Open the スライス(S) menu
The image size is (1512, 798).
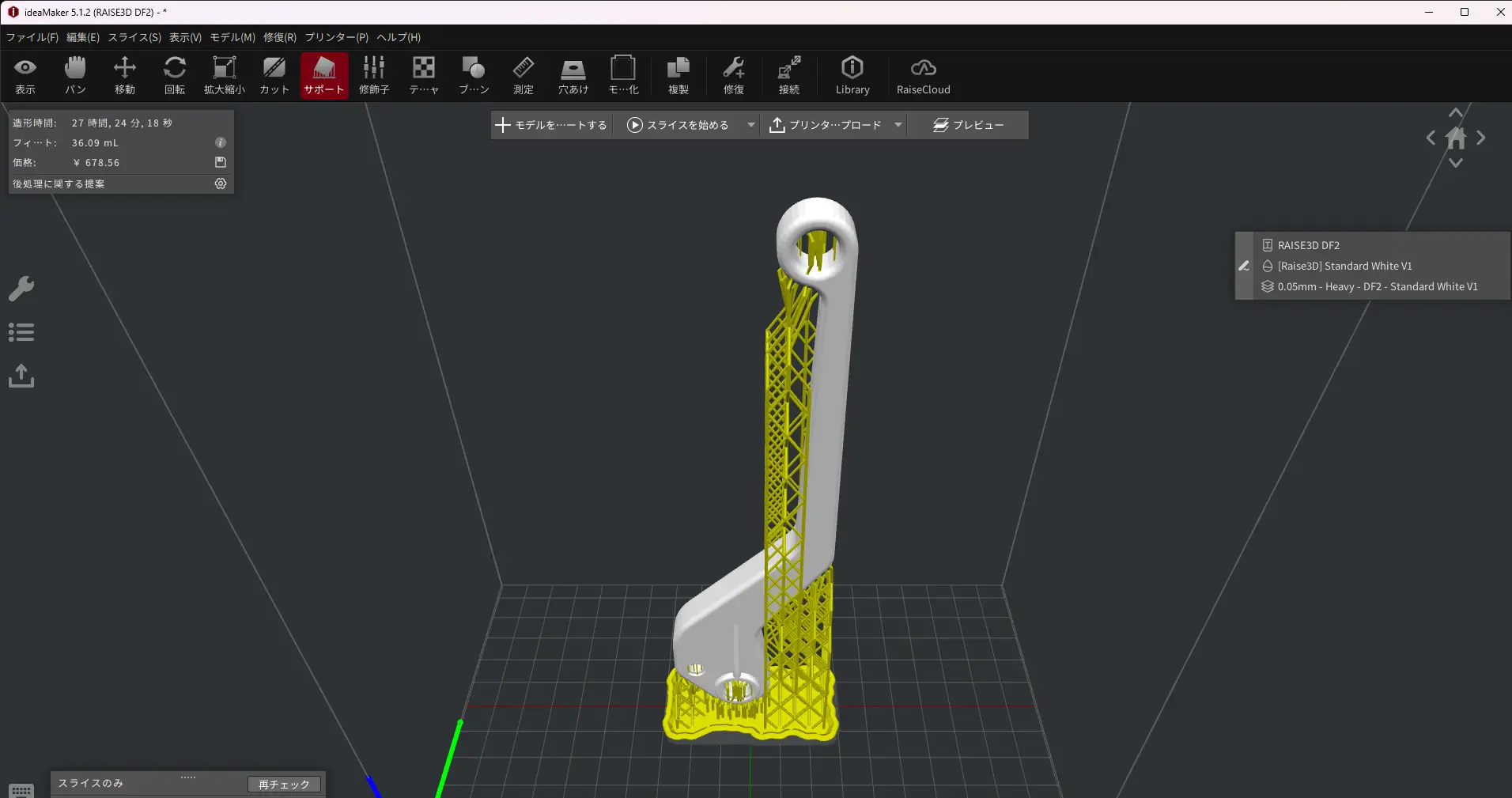point(134,37)
